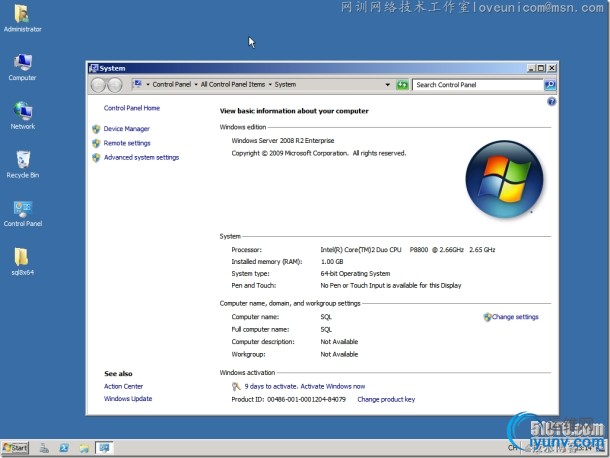Click the Back navigation arrow button
This screenshot has height=458, width=610.
point(98,85)
